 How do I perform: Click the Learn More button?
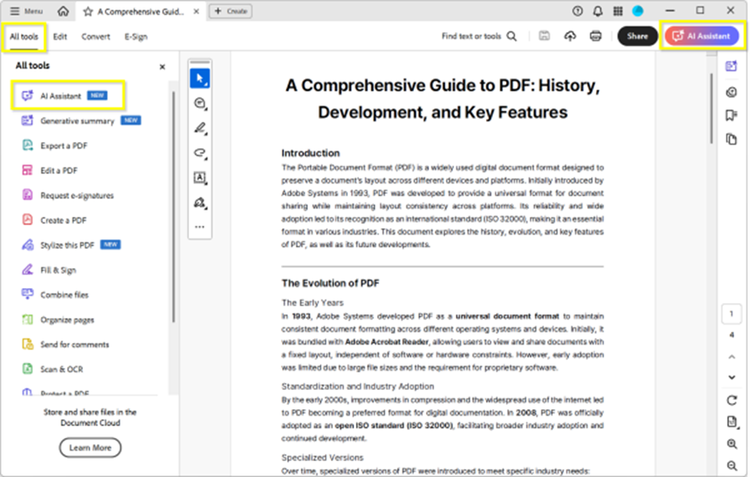pyautogui.click(x=90, y=448)
